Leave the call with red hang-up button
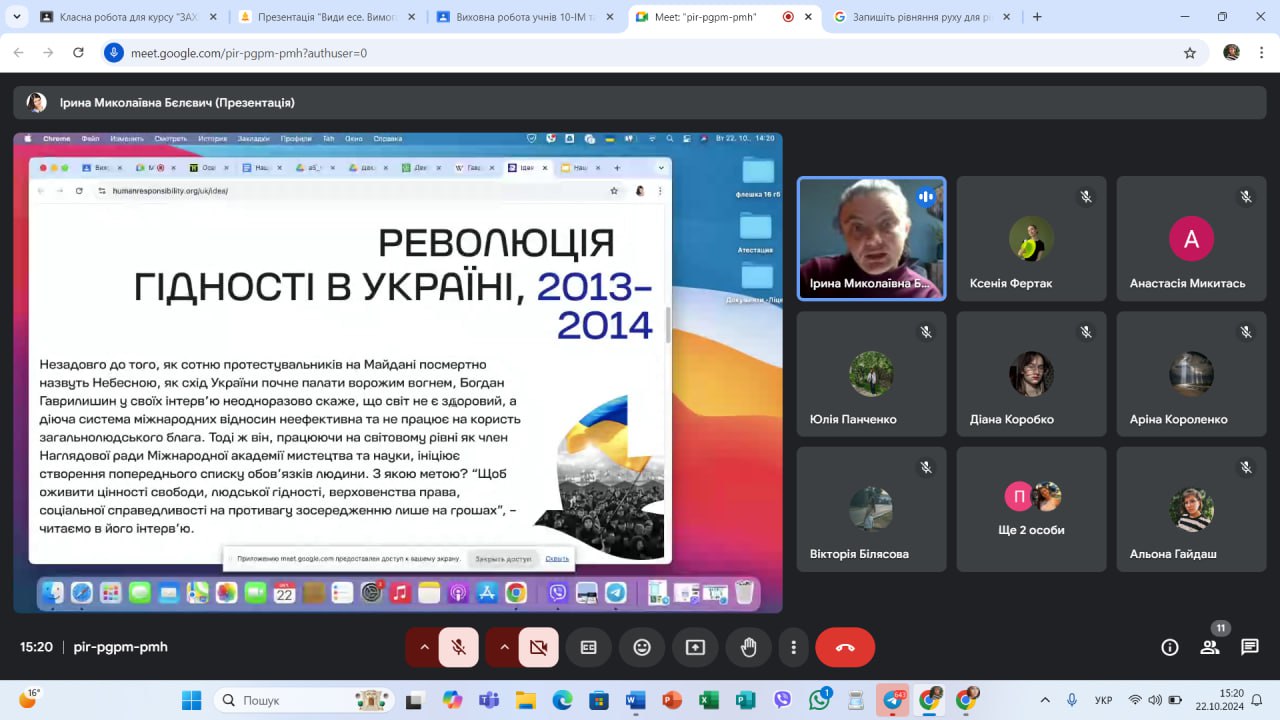This screenshot has height=720, width=1280. click(x=845, y=647)
